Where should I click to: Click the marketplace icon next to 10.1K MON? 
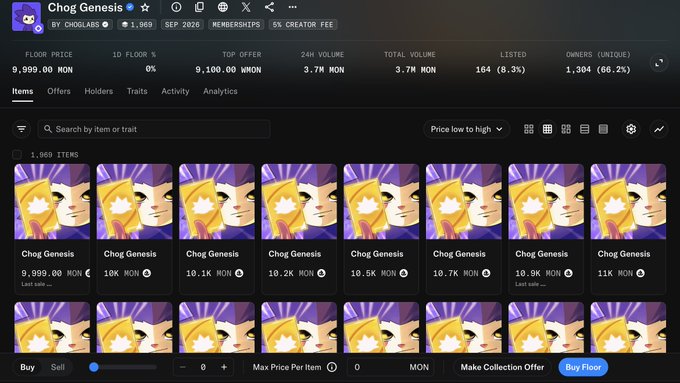click(x=239, y=273)
